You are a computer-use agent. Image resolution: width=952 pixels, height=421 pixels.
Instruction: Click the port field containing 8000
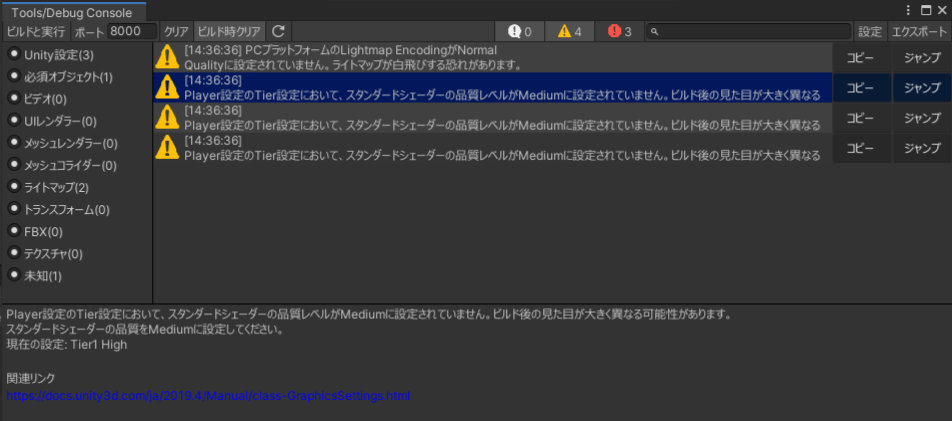click(x=132, y=32)
